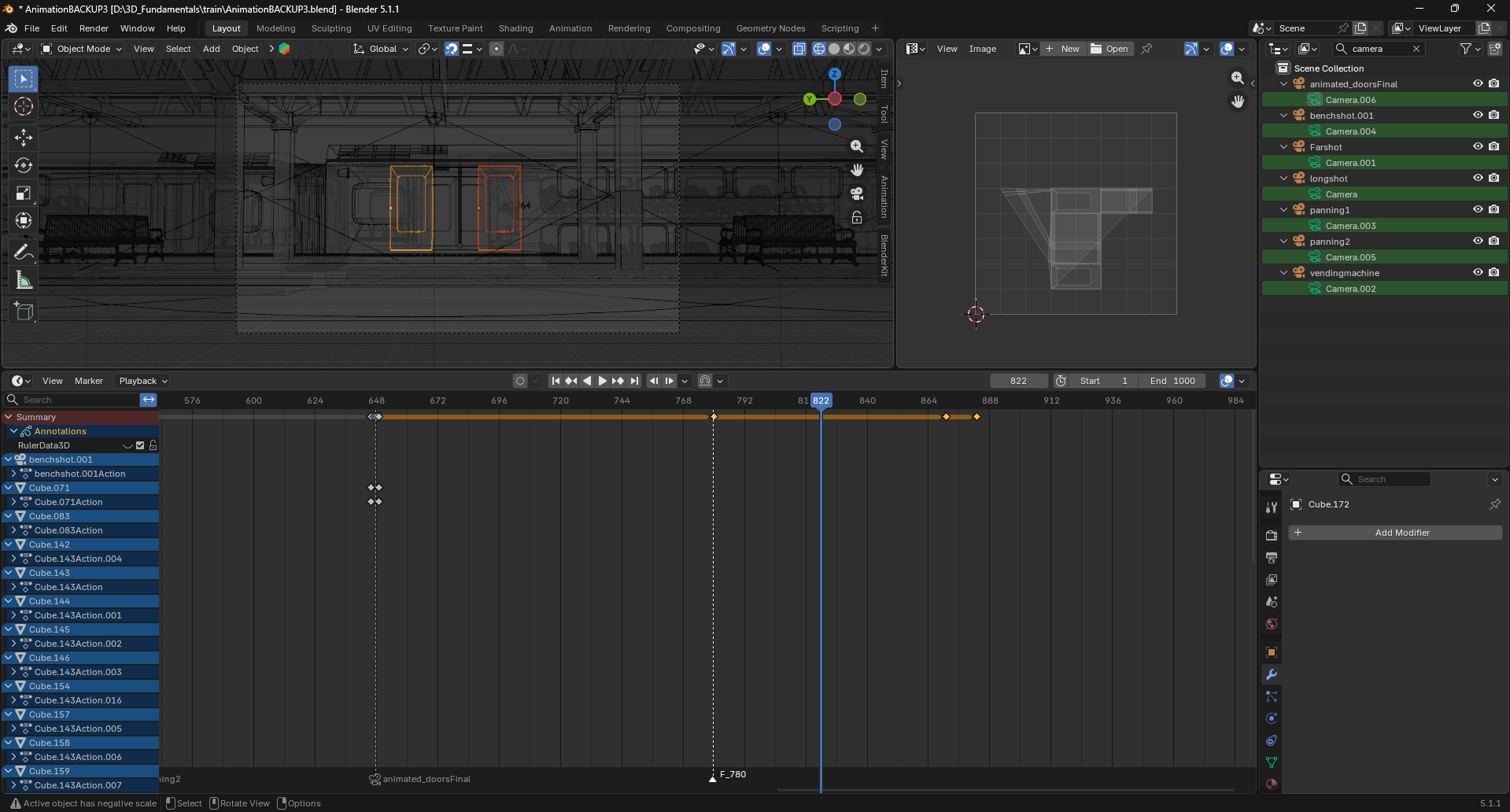Image resolution: width=1510 pixels, height=812 pixels.
Task: Click the viewport zoom magnifier icon
Action: pyautogui.click(x=857, y=146)
